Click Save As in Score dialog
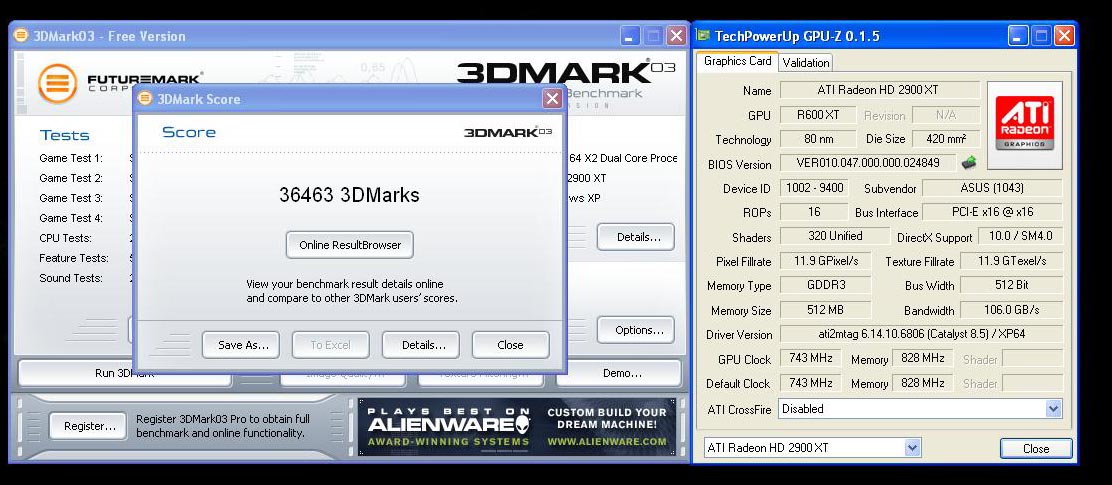Image resolution: width=1112 pixels, height=485 pixels. click(x=240, y=345)
